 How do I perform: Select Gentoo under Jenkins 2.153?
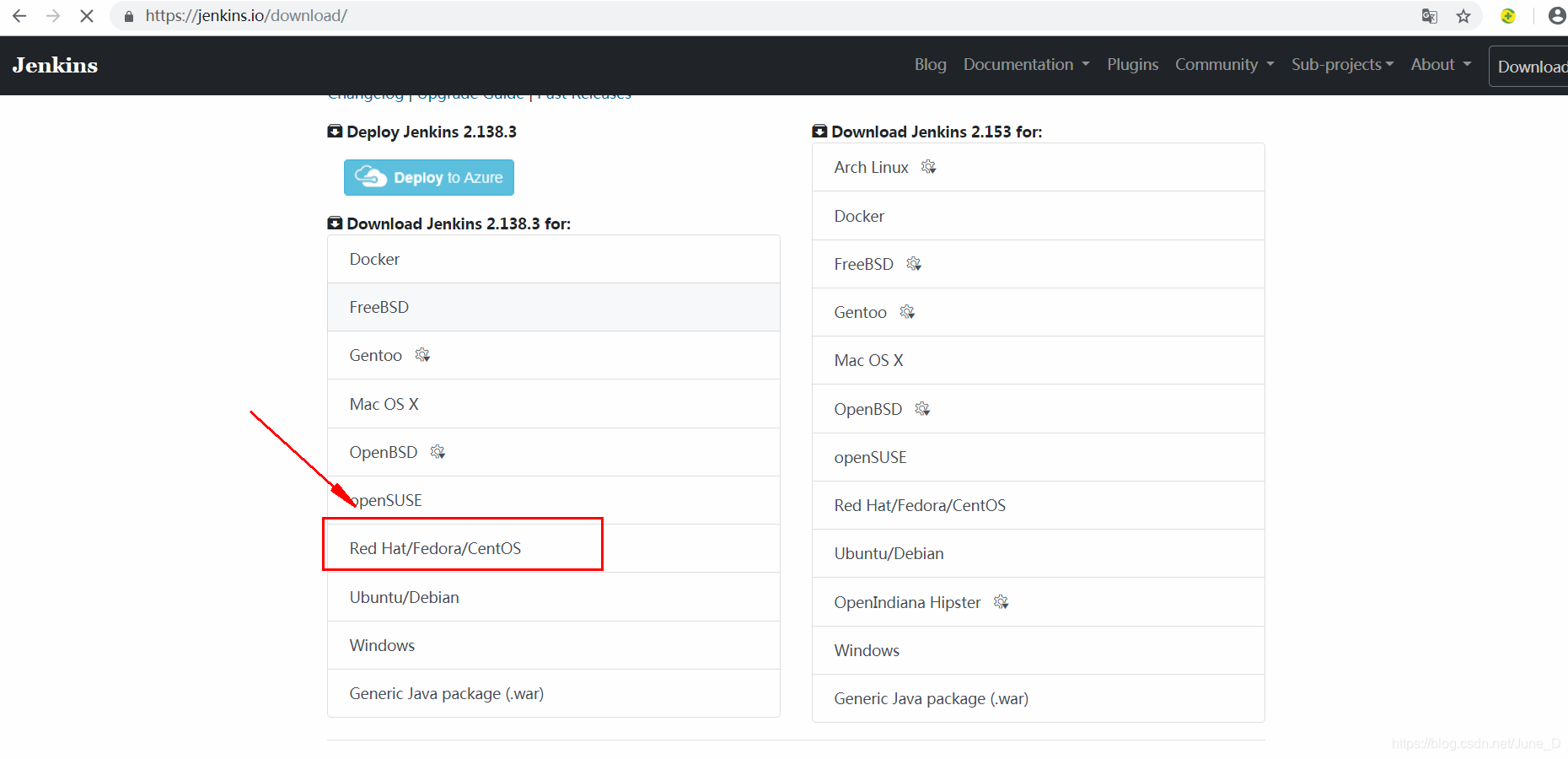tap(1039, 312)
